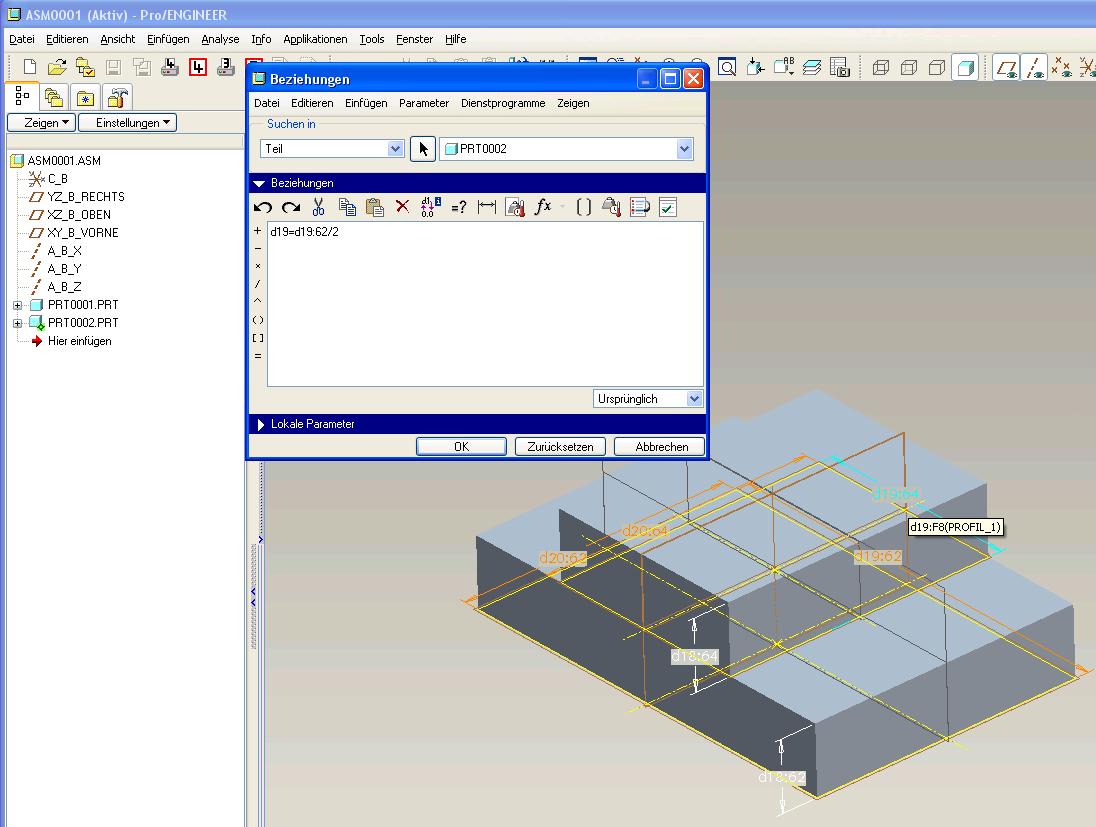The image size is (1096, 827).
Task: Insert brackets using the [ ] icon
Action: [584, 207]
